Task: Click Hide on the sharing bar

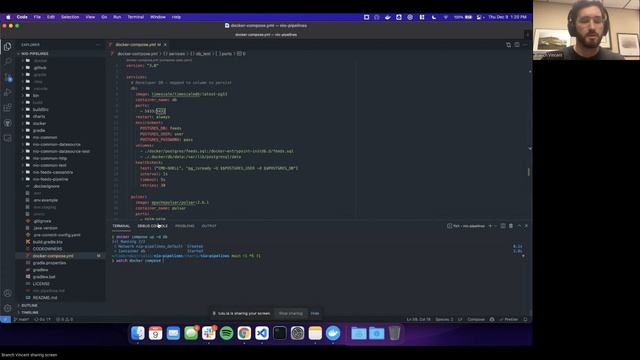Action: (x=315, y=313)
